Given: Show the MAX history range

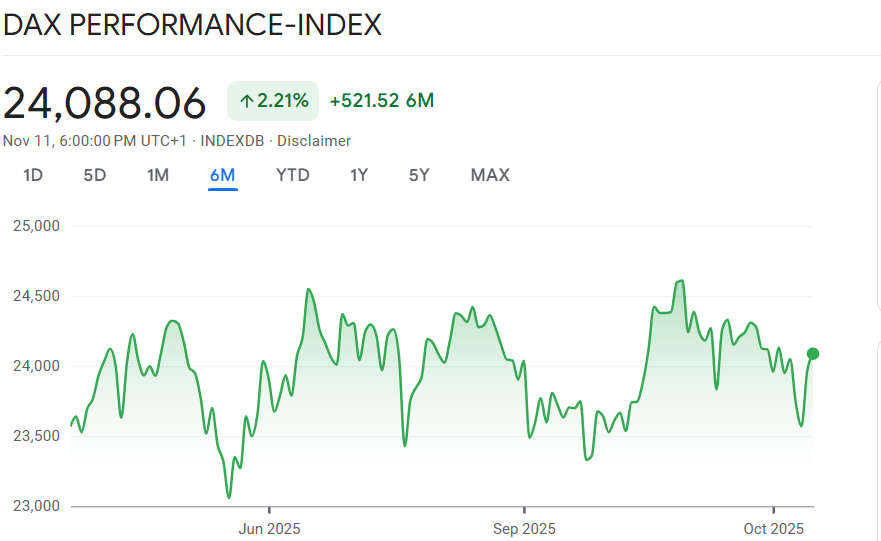Looking at the screenshot, I should click(490, 175).
